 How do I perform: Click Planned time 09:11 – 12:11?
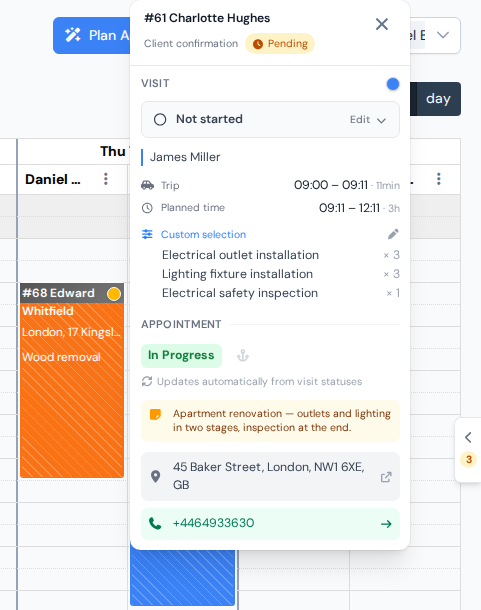pos(349,208)
